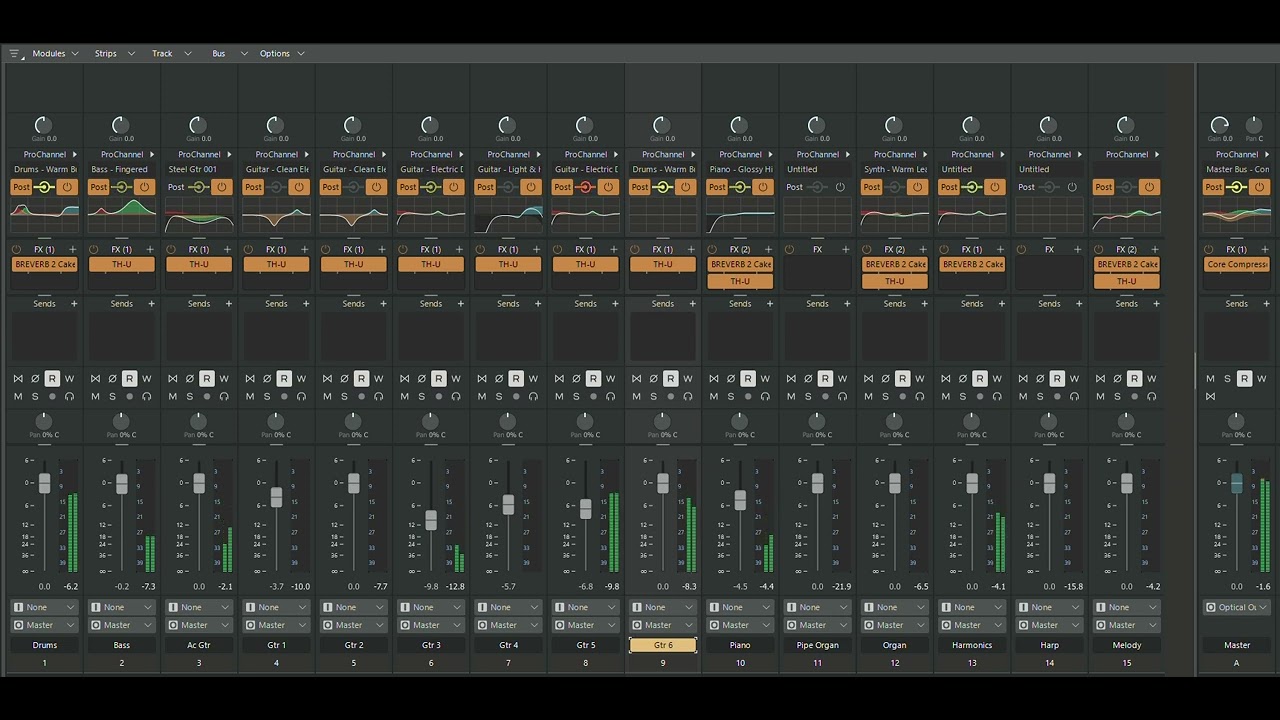Invert phase on the Bass strip
The width and height of the screenshot is (1280, 720).
coord(112,379)
